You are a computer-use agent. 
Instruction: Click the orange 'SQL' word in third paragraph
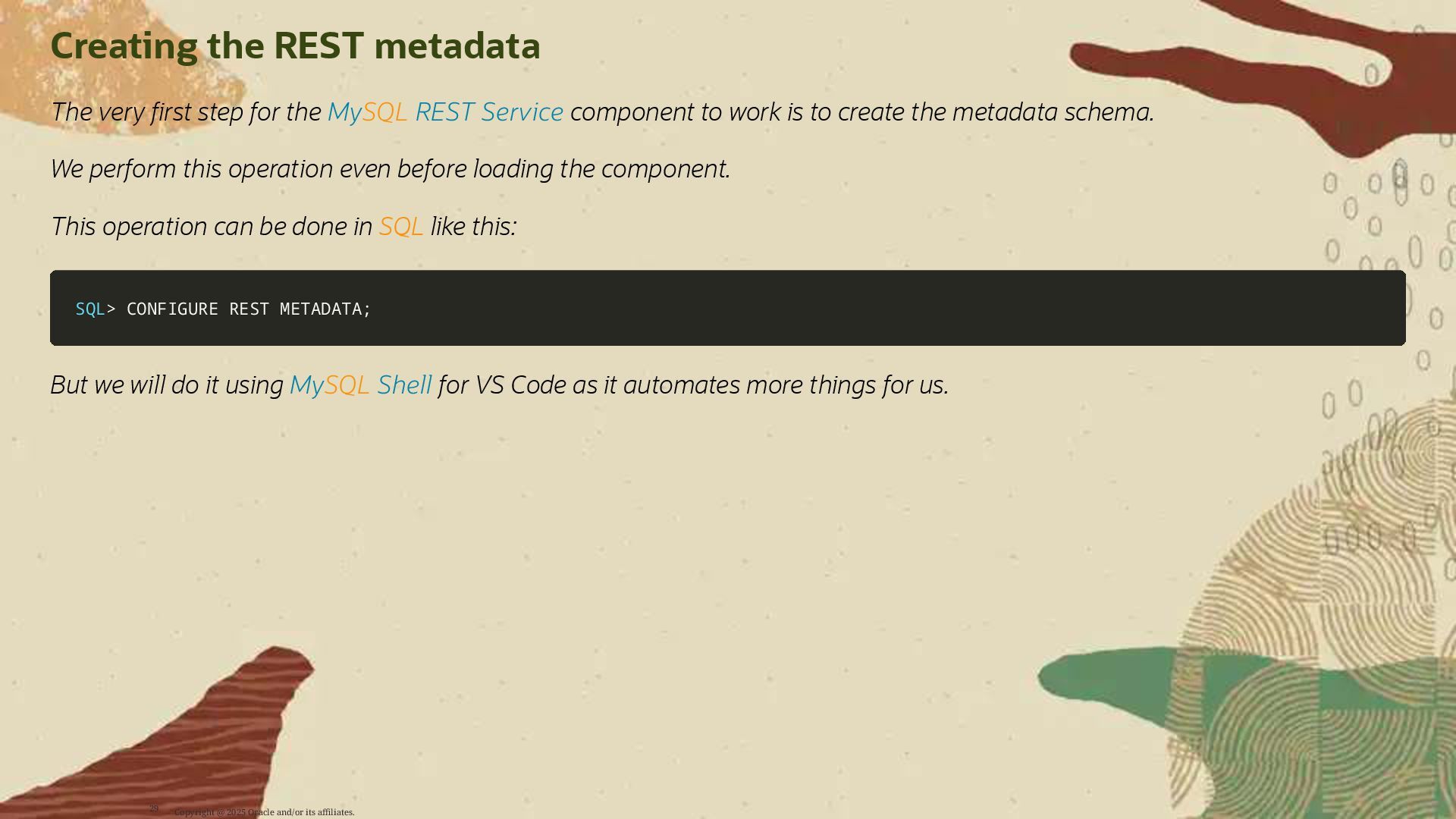click(x=401, y=227)
